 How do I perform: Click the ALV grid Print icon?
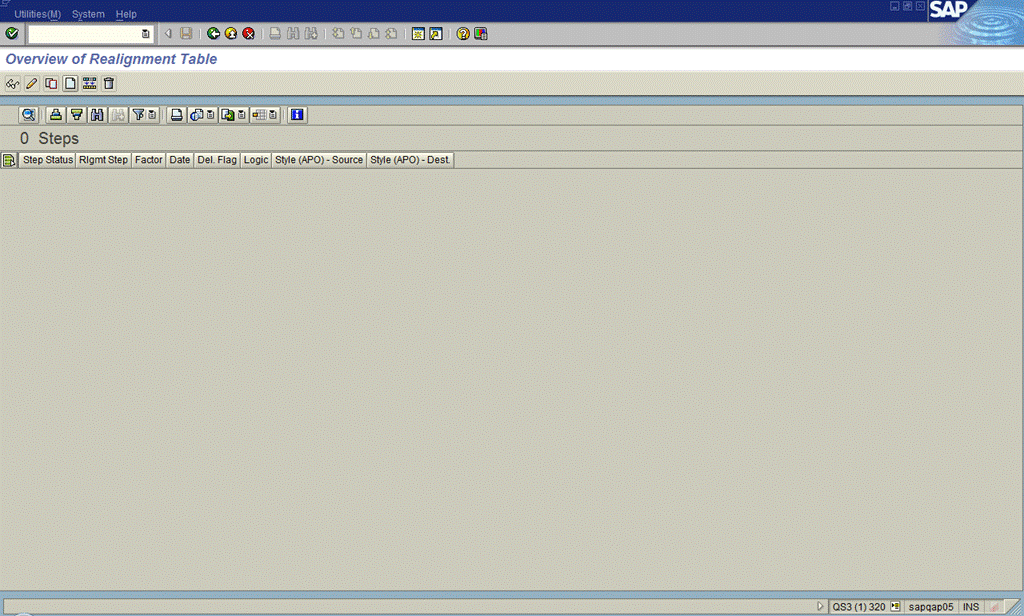176,115
